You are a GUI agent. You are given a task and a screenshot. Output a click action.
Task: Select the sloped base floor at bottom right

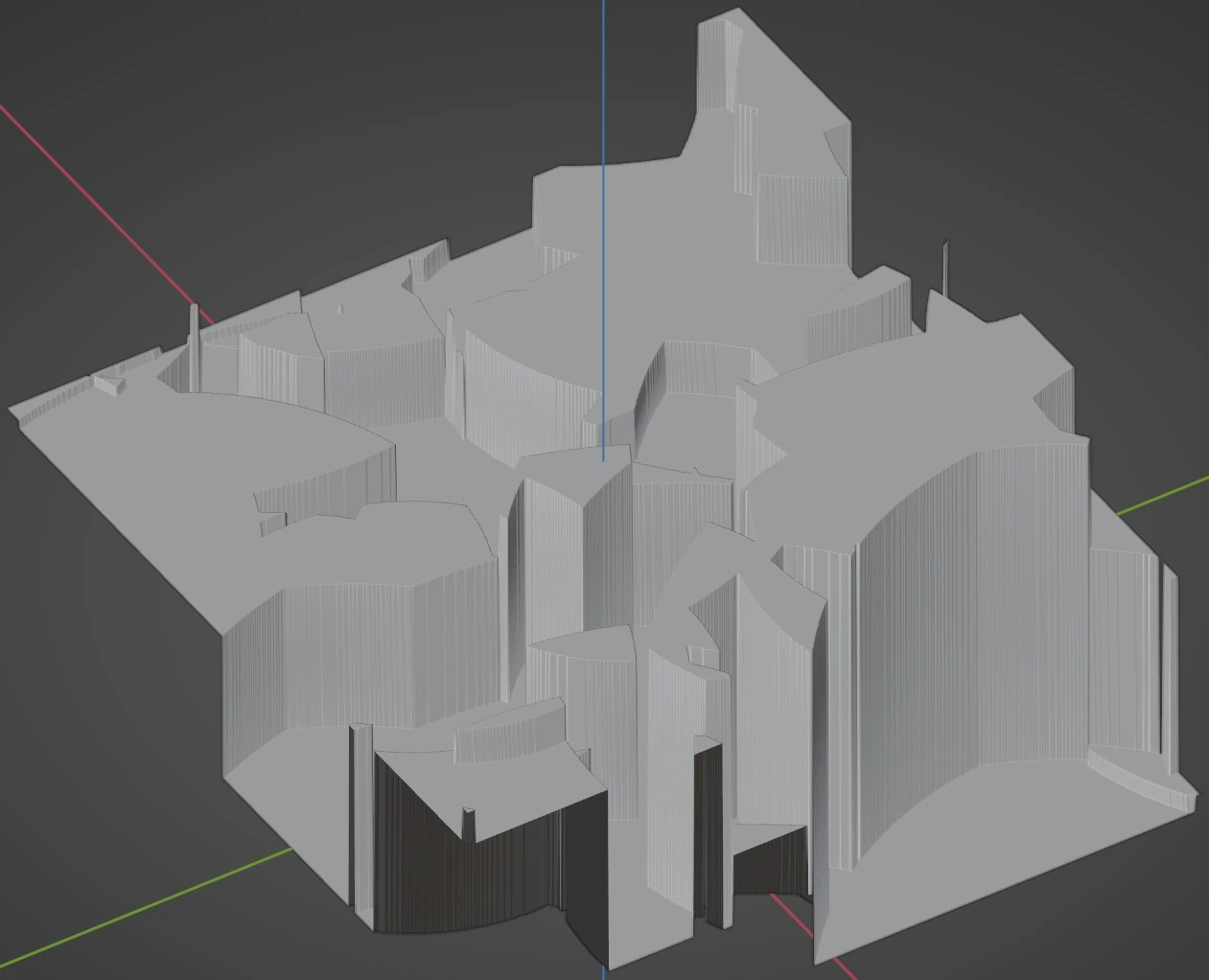pyautogui.click(x=959, y=863)
